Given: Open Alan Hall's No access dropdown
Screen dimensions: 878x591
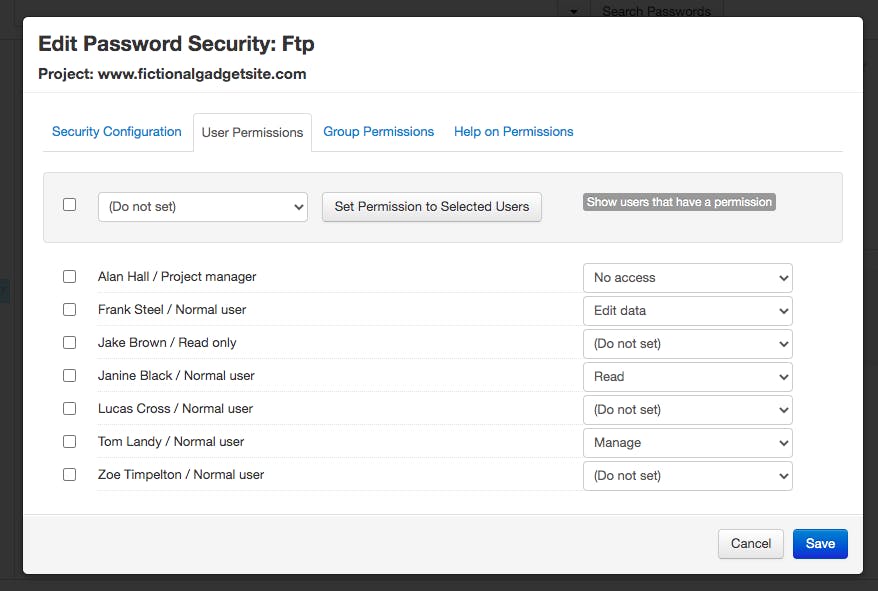Looking at the screenshot, I should click(687, 278).
